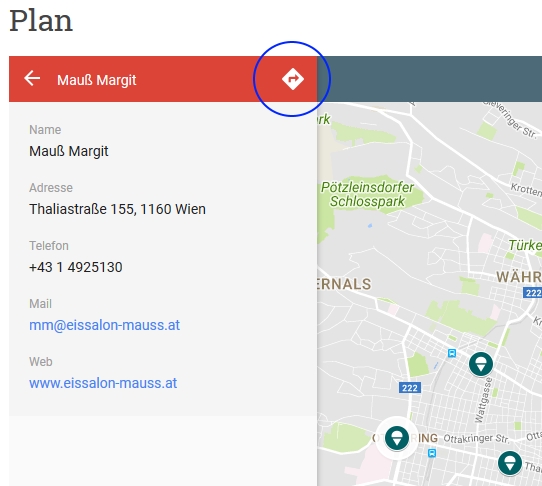The width and height of the screenshot is (542, 486).
Task: Click the 222 shield below Währing label
Action: click(533, 293)
